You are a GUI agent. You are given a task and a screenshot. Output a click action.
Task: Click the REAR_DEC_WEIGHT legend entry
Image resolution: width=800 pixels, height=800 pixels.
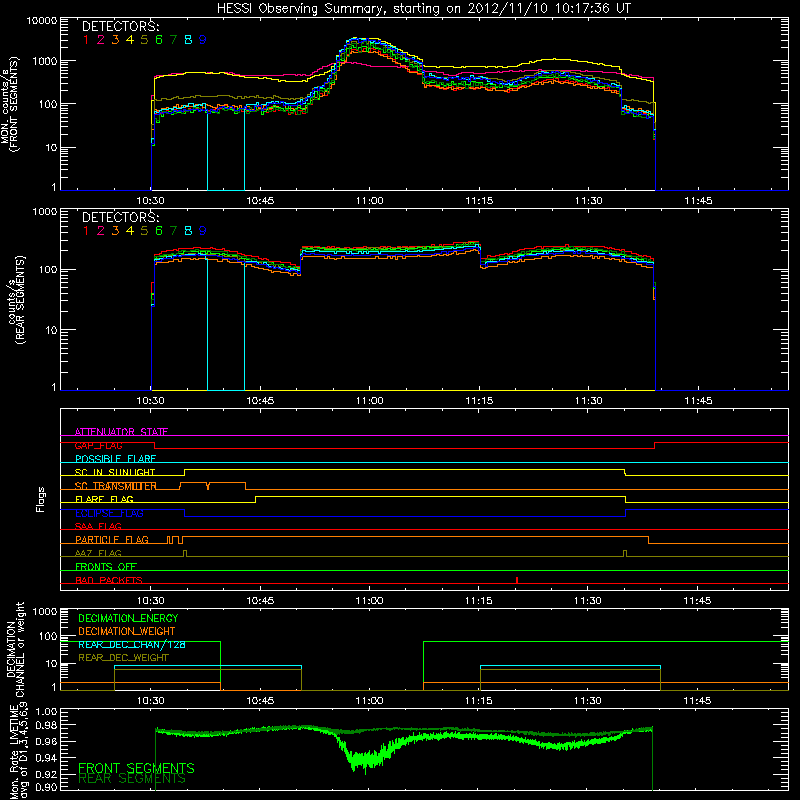click(123, 658)
